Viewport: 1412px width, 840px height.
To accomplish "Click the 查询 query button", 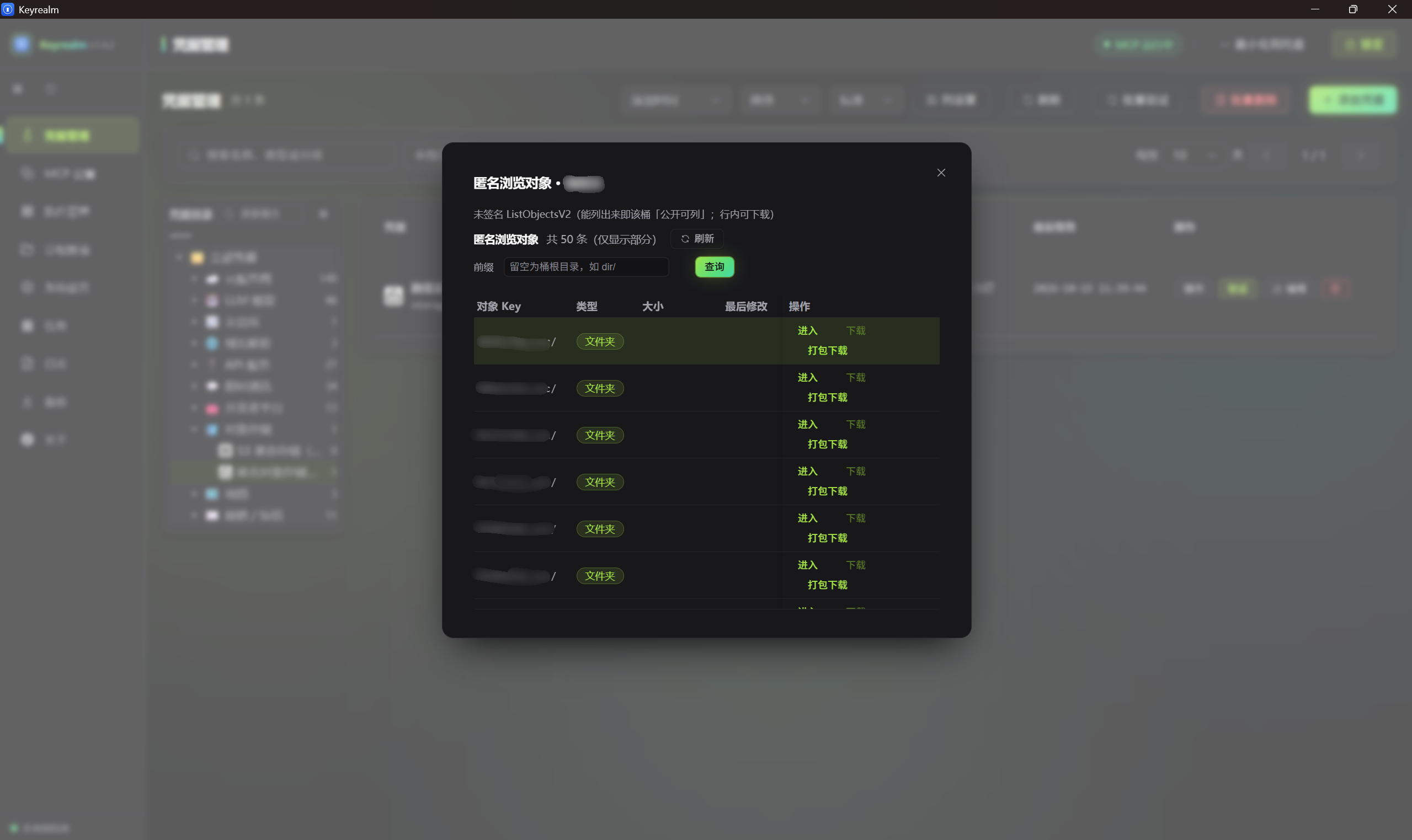I will click(715, 266).
